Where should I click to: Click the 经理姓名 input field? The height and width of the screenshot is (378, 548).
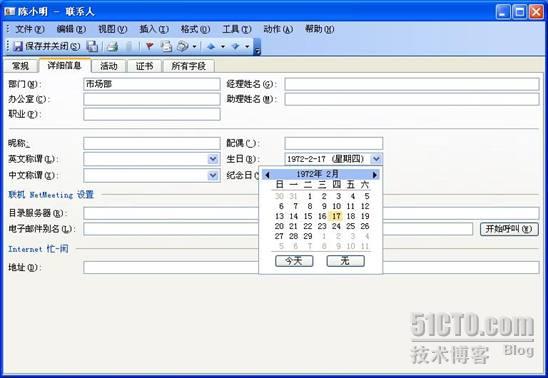412,84
